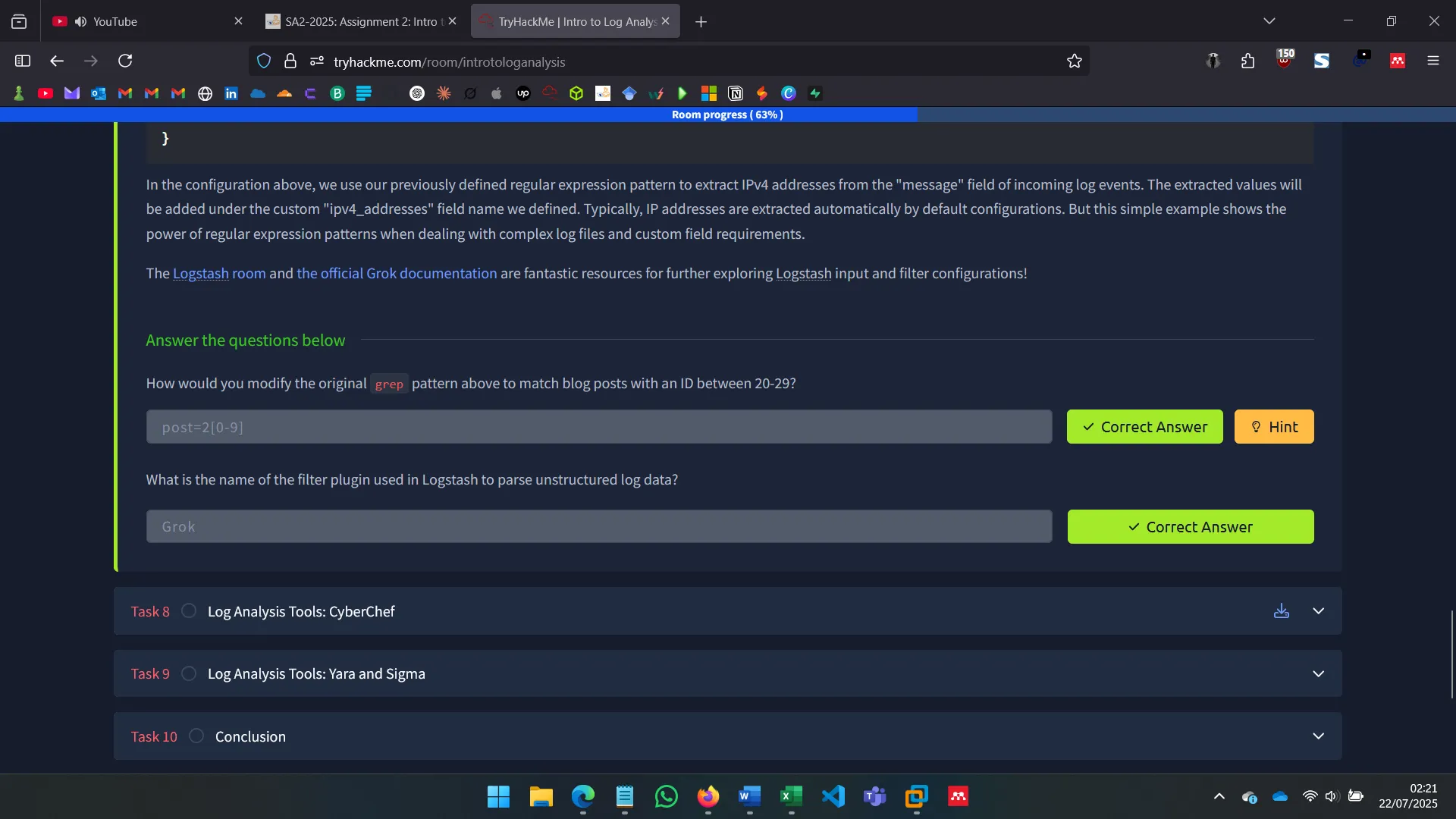Expand the Task 10 Conclusion section
Screen dimensions: 1456x819
pyautogui.click(x=1319, y=735)
